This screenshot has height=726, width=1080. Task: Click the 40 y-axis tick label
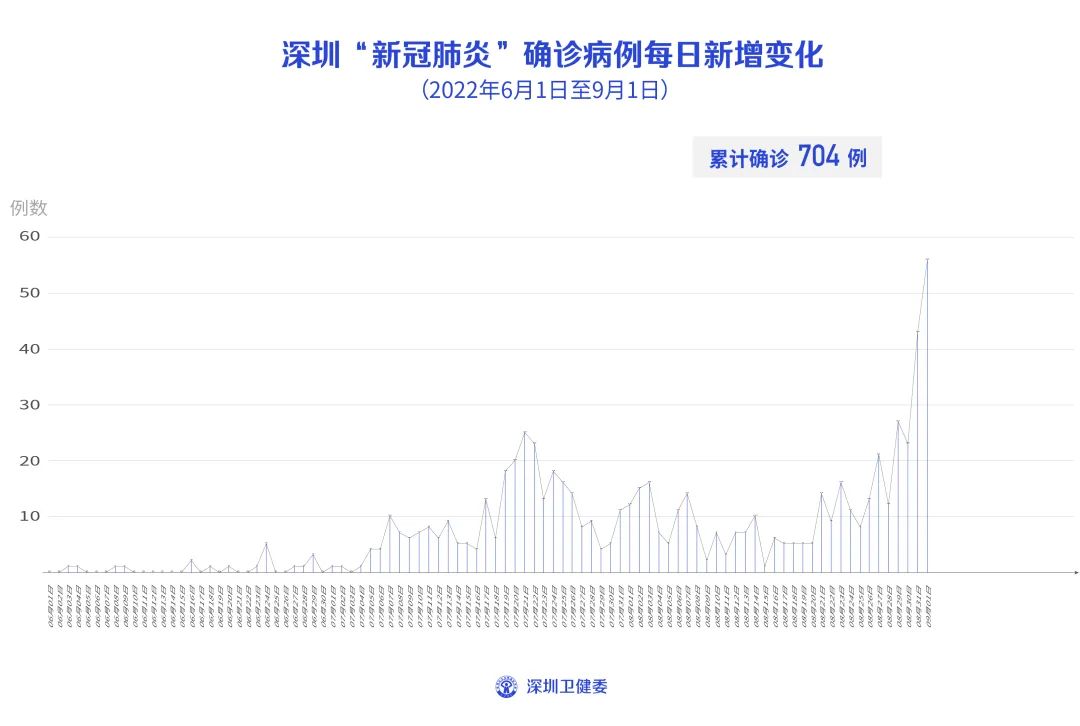point(28,349)
